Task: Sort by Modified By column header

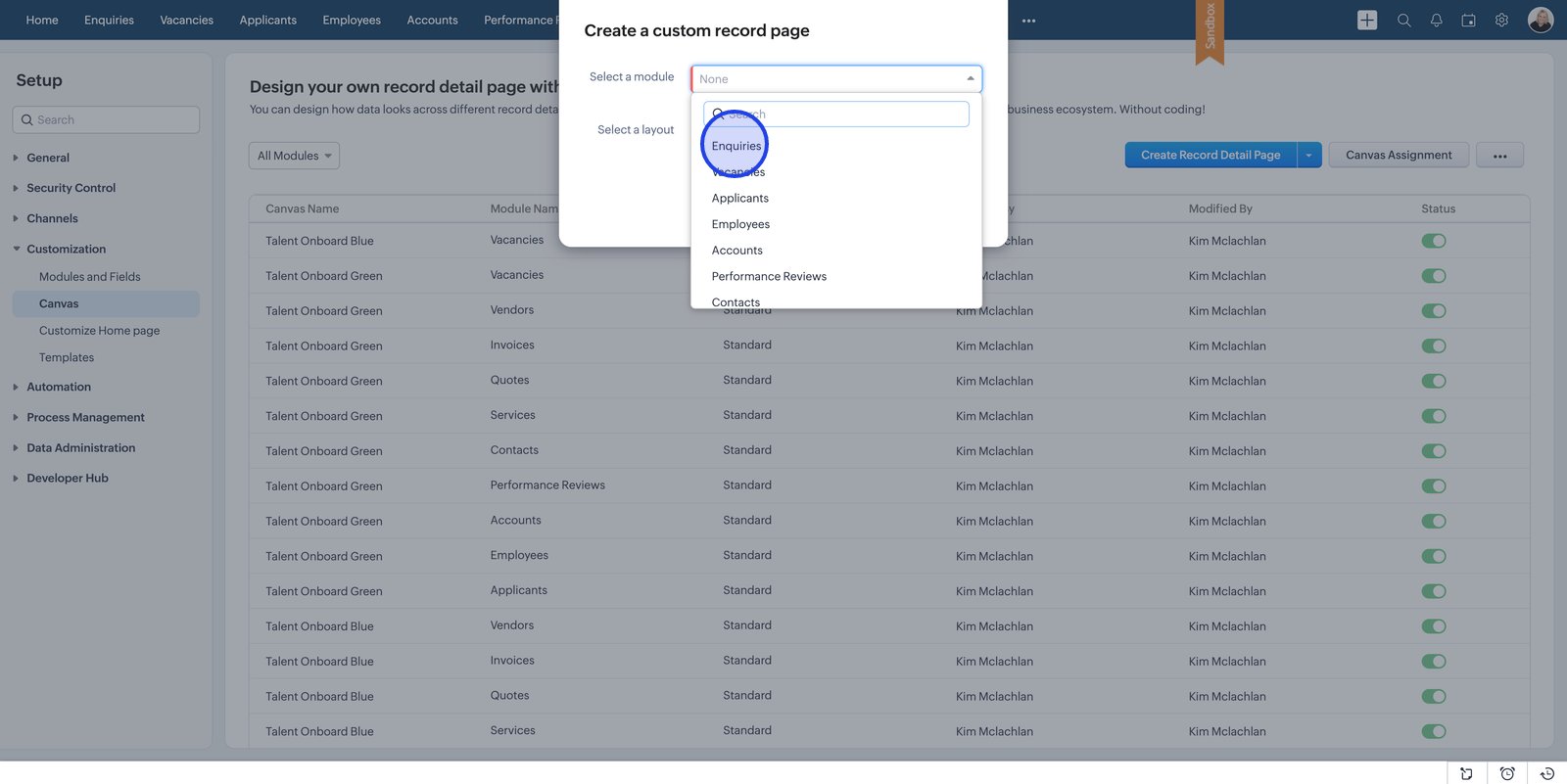Action: [x=1220, y=208]
